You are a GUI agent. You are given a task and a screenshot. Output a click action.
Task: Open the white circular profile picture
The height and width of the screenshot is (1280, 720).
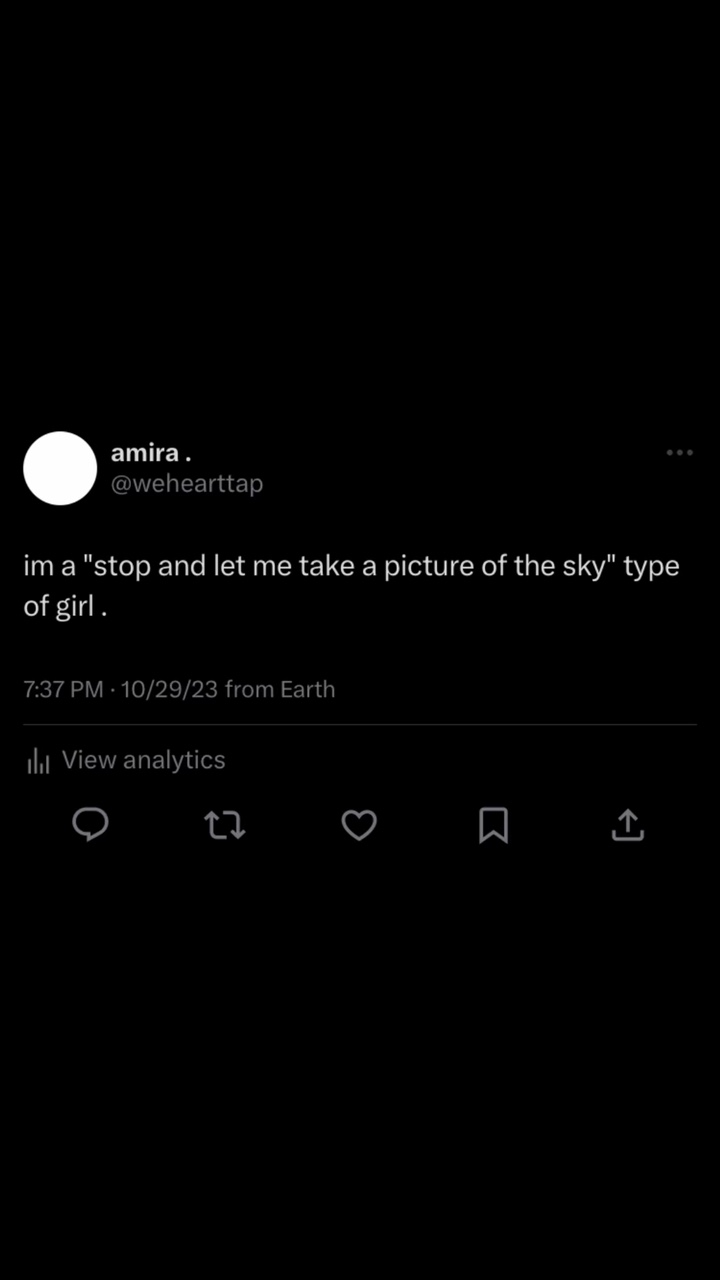tap(60, 468)
